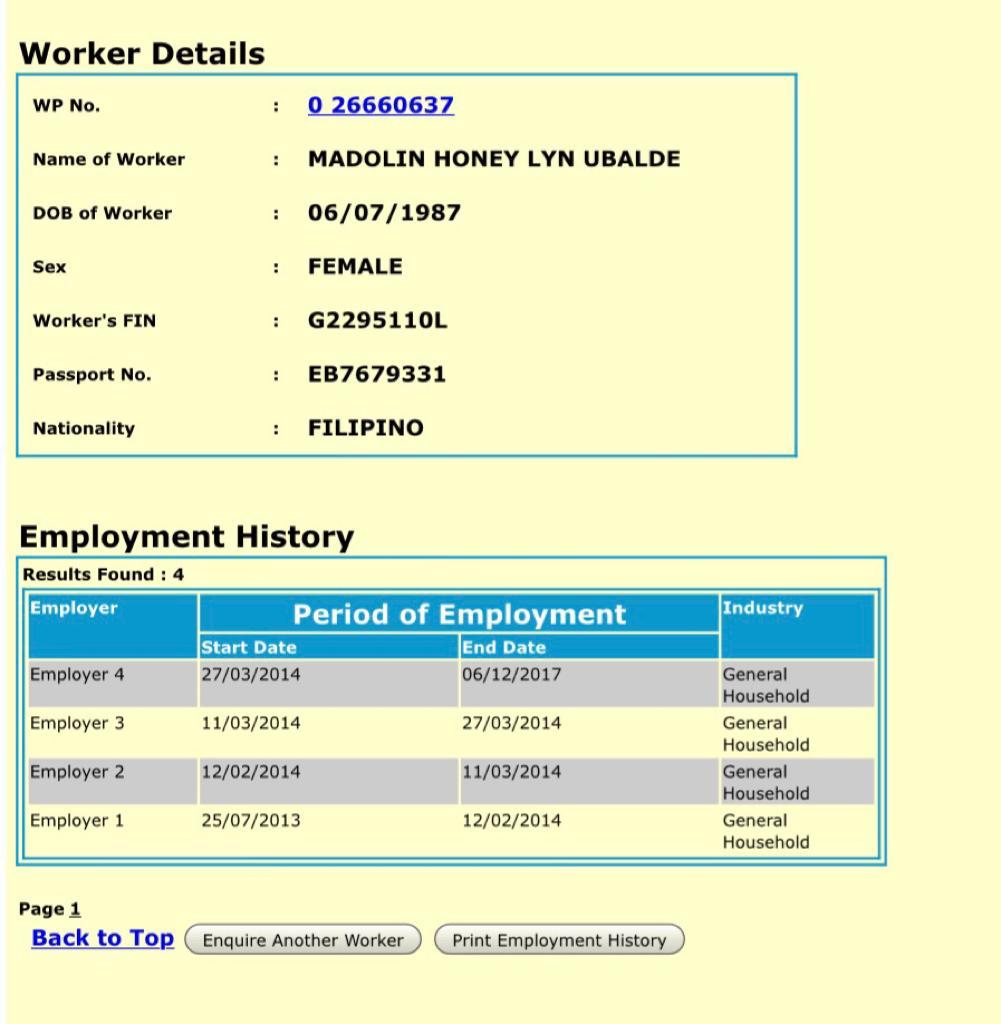Select the worker name MADOLIN HONEY LYN UBALDE
Screen dimensions: 1001x1024
(494, 159)
